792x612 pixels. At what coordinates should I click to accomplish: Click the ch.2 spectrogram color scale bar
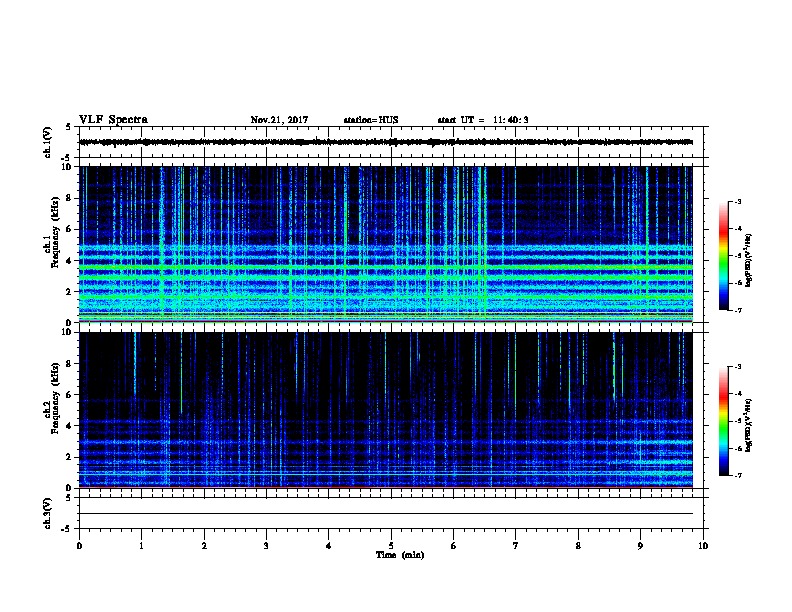(723, 421)
